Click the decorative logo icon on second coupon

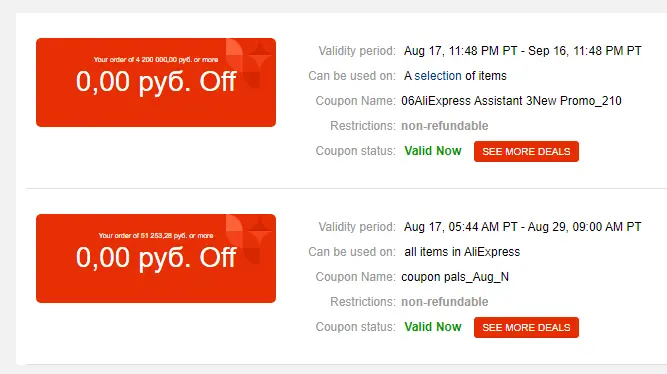(x=249, y=239)
